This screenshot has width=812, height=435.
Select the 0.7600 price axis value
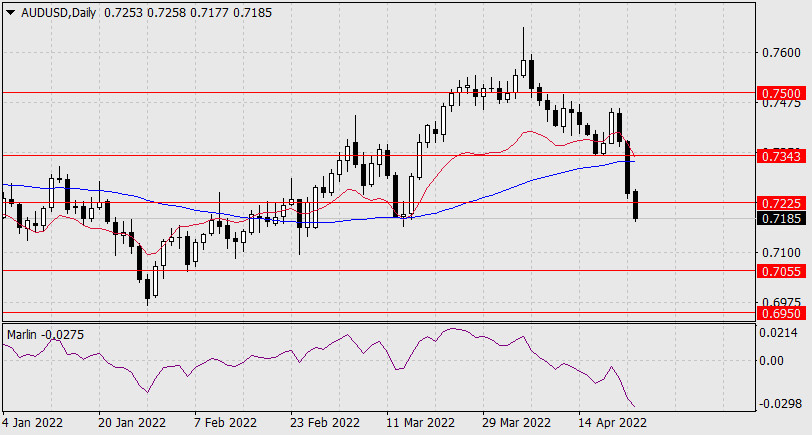(780, 53)
